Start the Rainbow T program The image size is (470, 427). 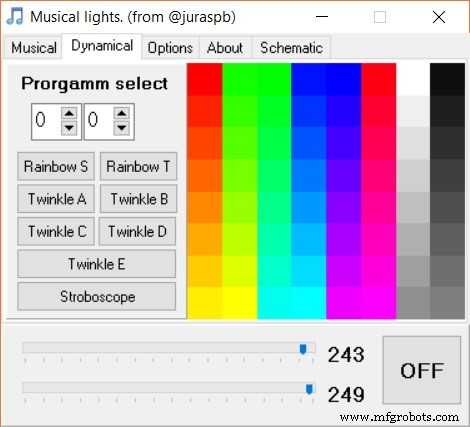coord(138,166)
